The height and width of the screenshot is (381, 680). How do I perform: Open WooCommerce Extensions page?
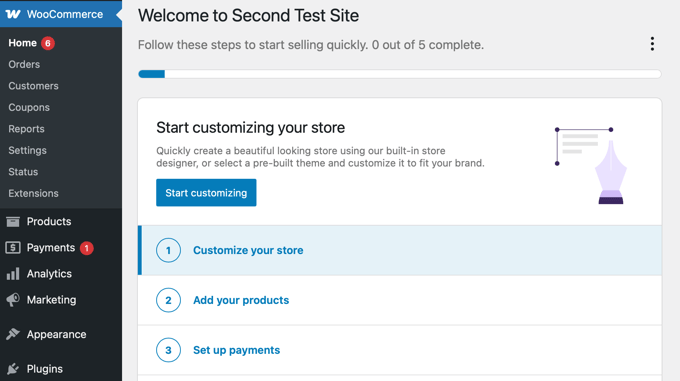(x=33, y=193)
